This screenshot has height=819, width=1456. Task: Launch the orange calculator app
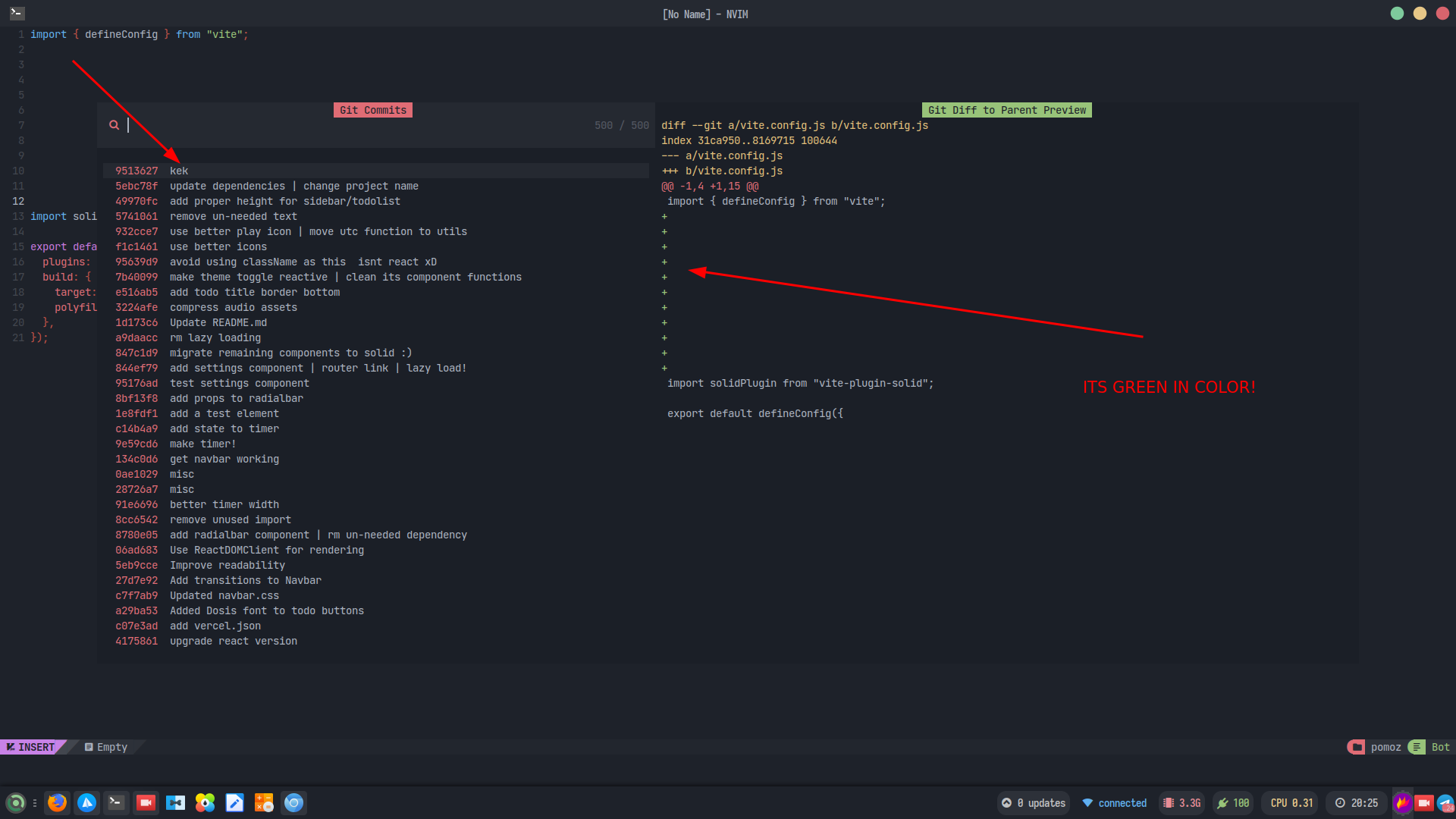pyautogui.click(x=264, y=802)
